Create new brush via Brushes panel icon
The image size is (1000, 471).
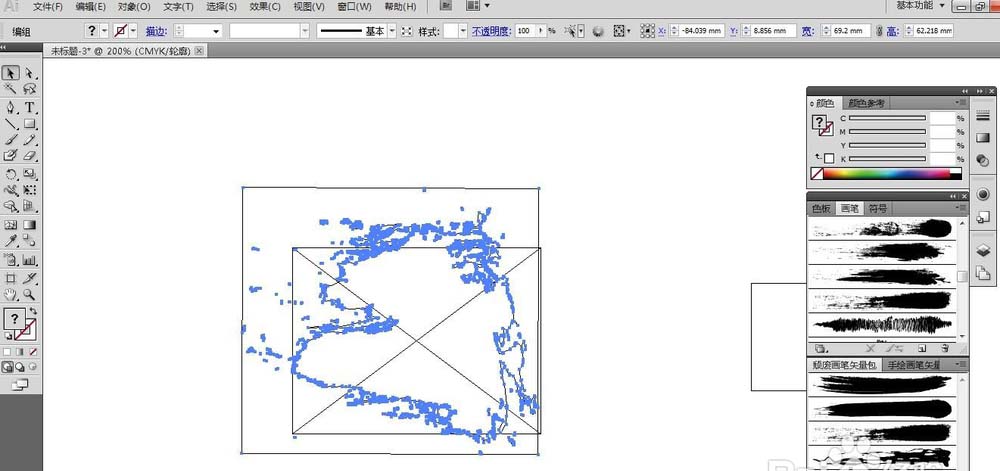pyautogui.click(x=922, y=349)
